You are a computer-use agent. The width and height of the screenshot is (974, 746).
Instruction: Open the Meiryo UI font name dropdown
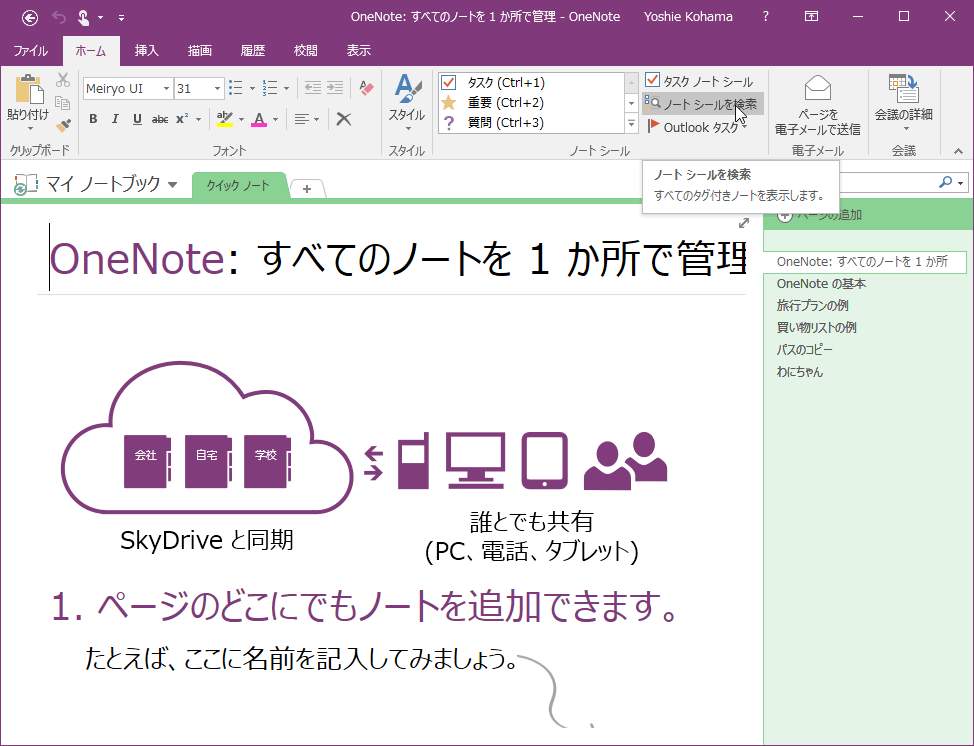tap(166, 88)
